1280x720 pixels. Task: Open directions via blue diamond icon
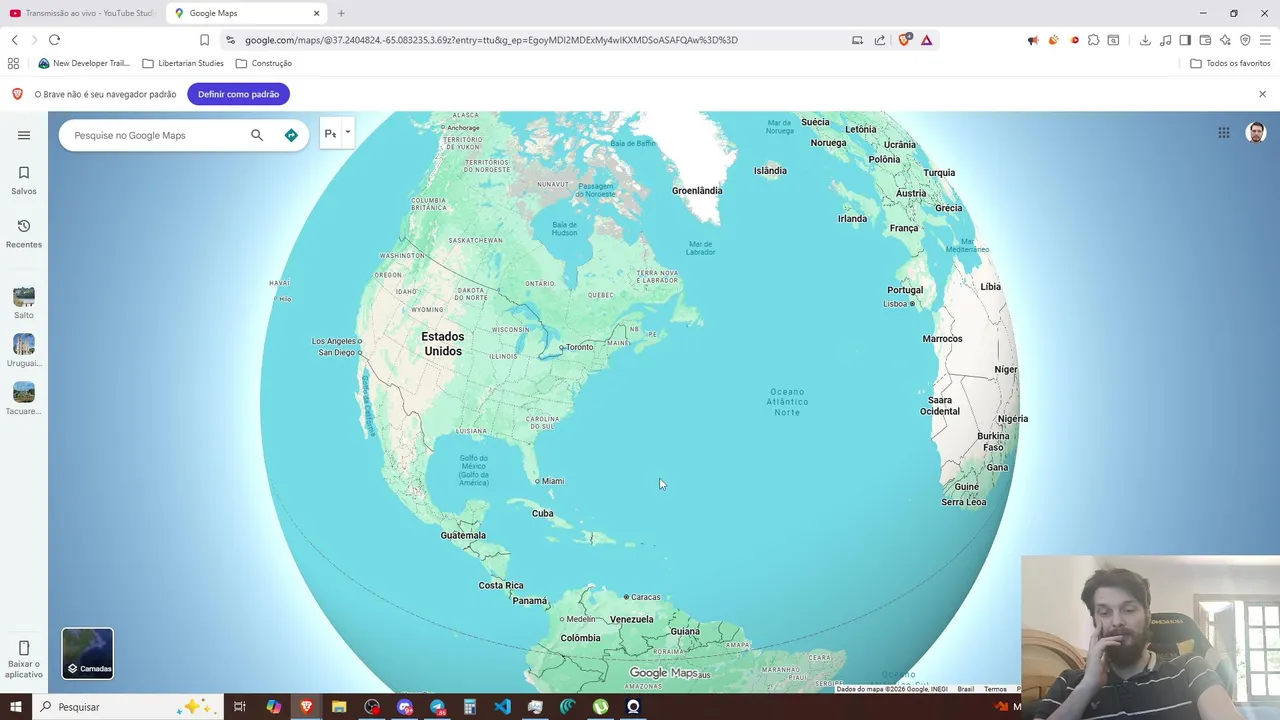click(x=291, y=135)
